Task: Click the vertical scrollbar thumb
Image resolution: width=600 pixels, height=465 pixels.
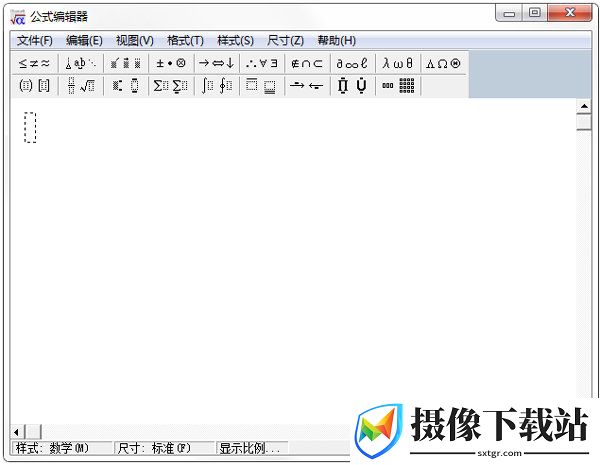Action: tap(584, 122)
